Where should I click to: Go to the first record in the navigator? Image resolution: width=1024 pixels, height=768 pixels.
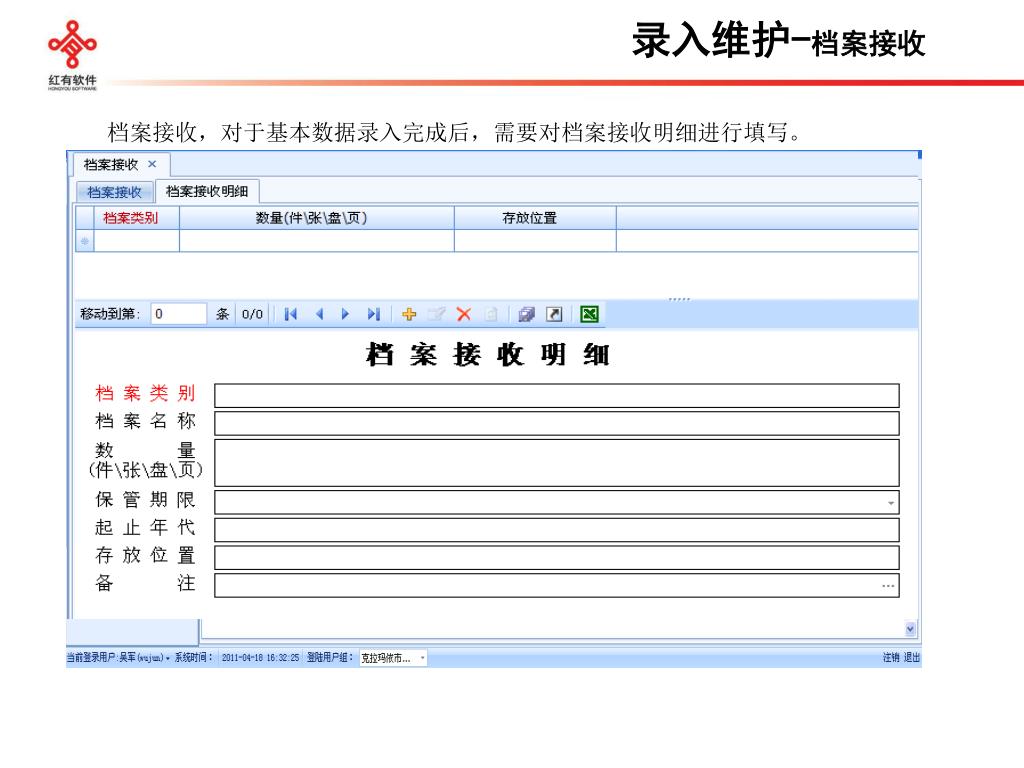tap(291, 314)
